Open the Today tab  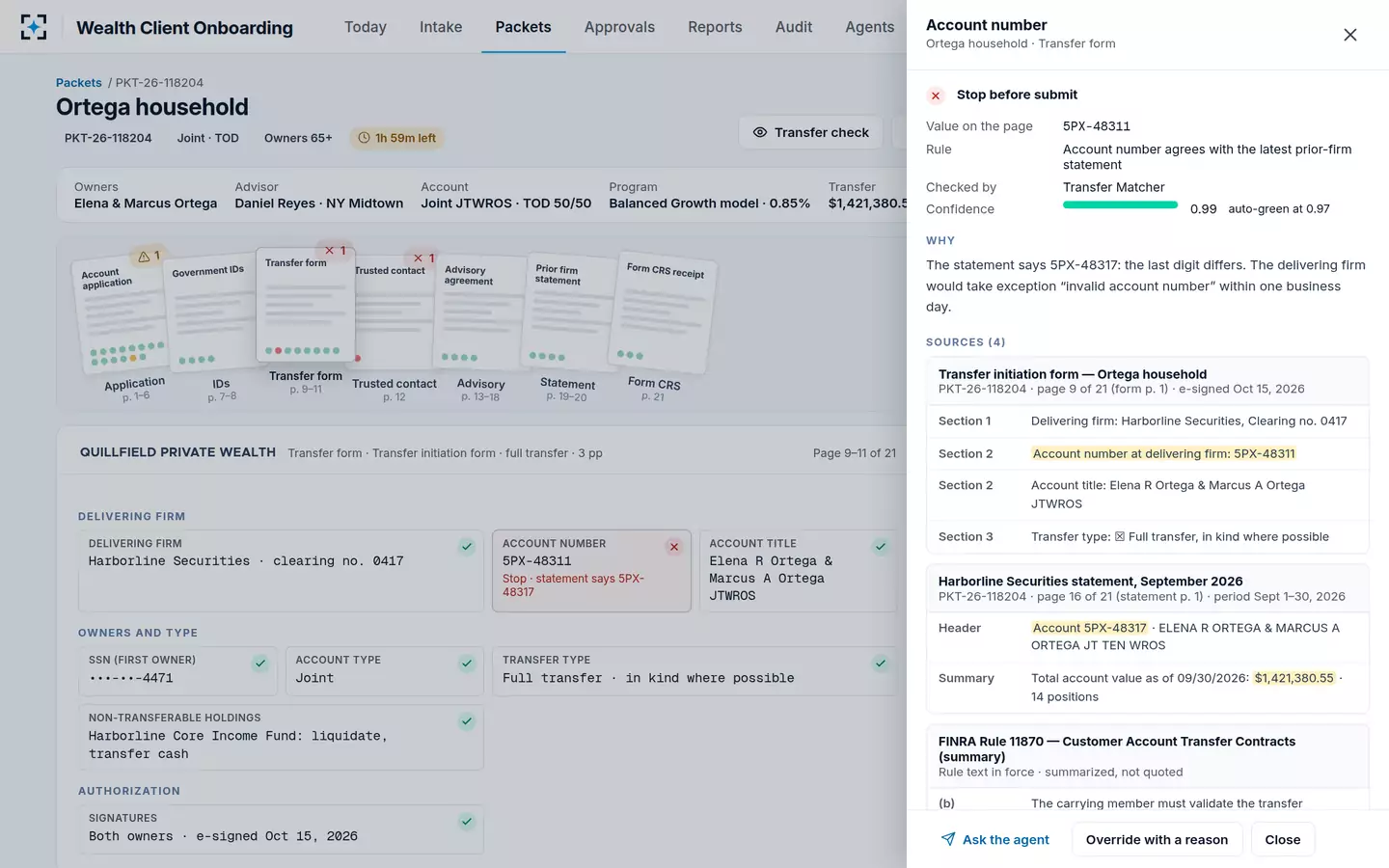366,27
